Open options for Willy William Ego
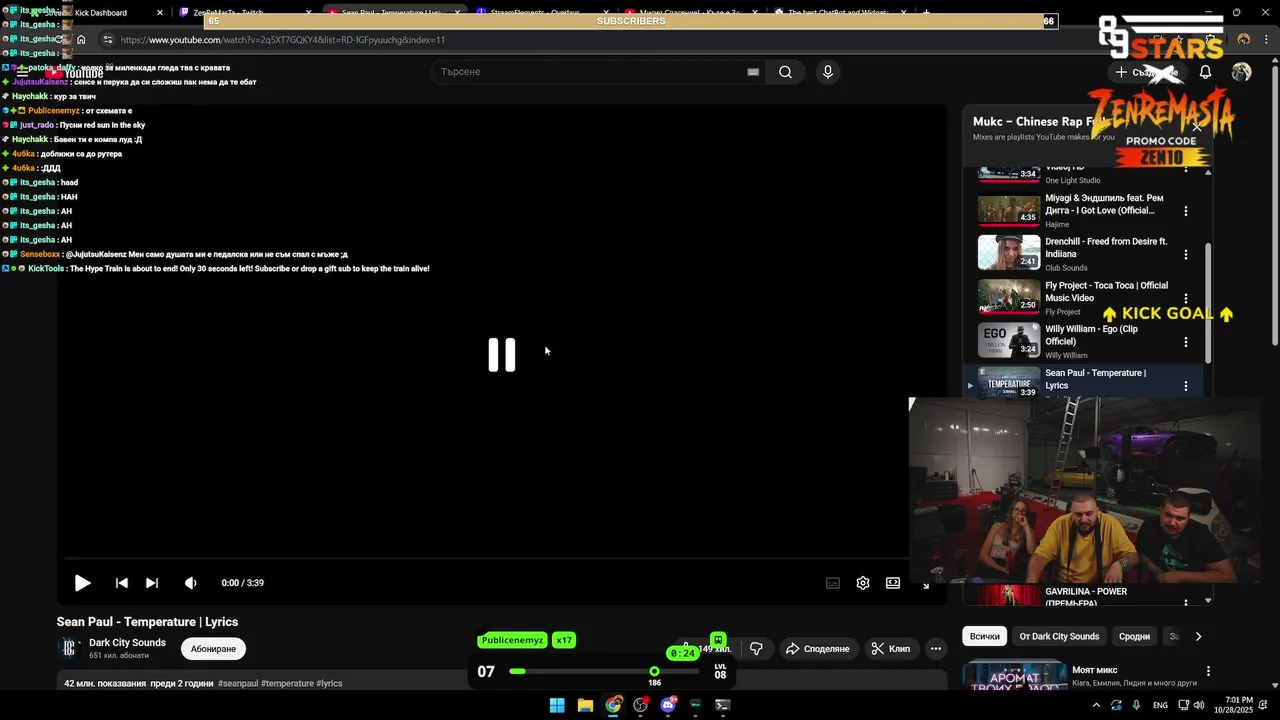Image resolution: width=1280 pixels, height=720 pixels. [x=1186, y=342]
